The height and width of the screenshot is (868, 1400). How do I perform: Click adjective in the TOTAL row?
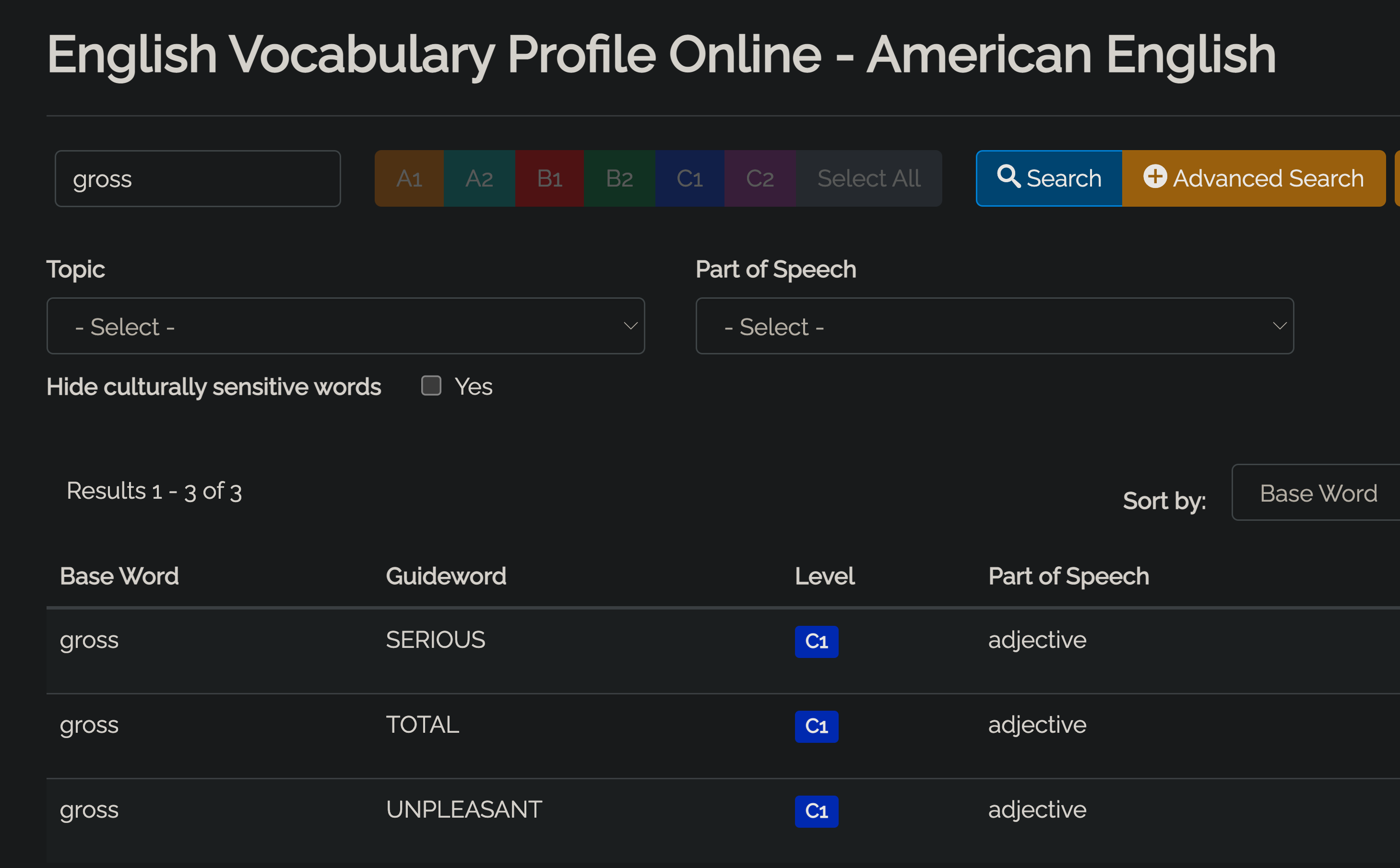pyautogui.click(x=1037, y=725)
